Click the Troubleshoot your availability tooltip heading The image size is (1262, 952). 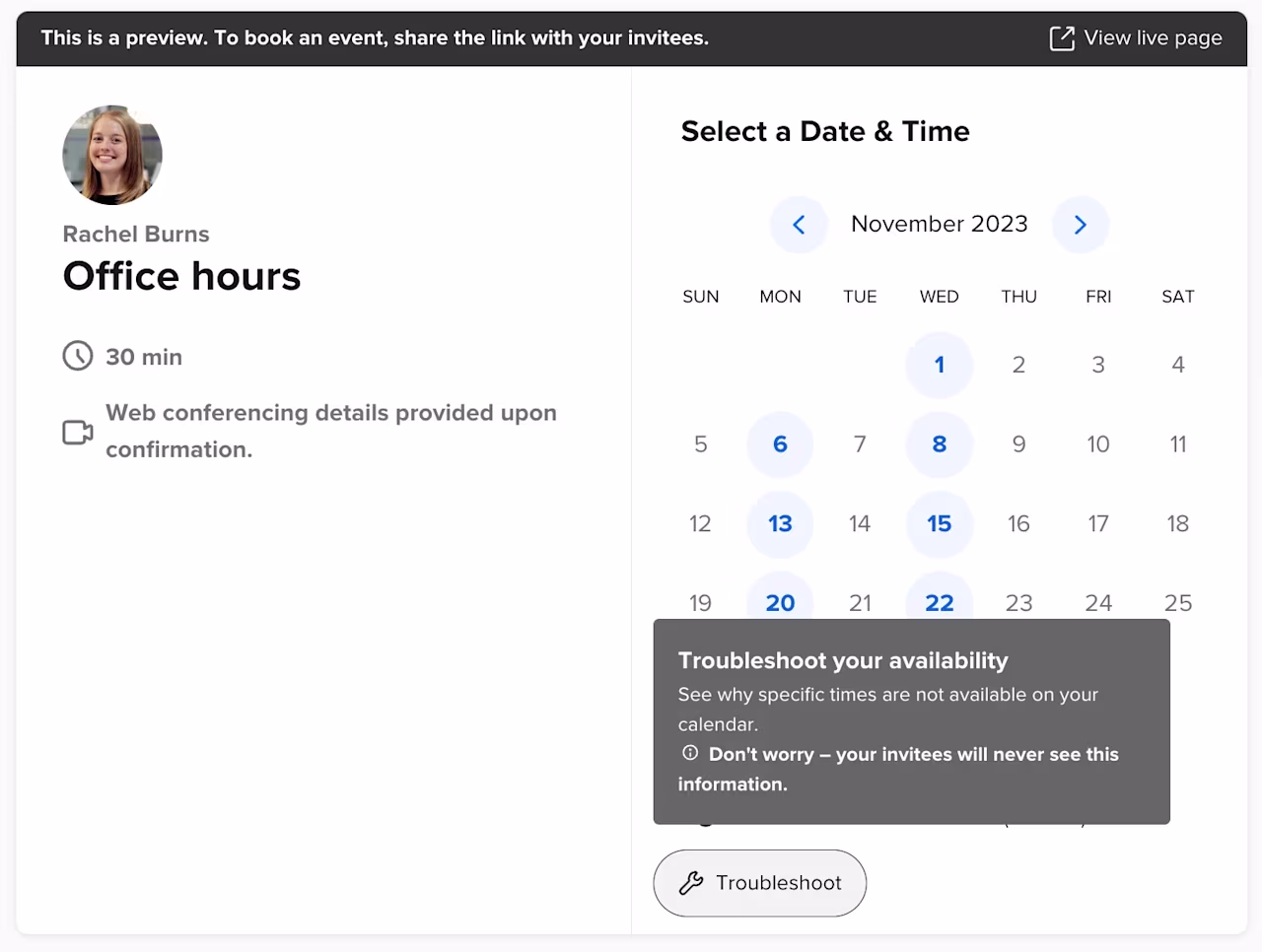[x=843, y=660]
